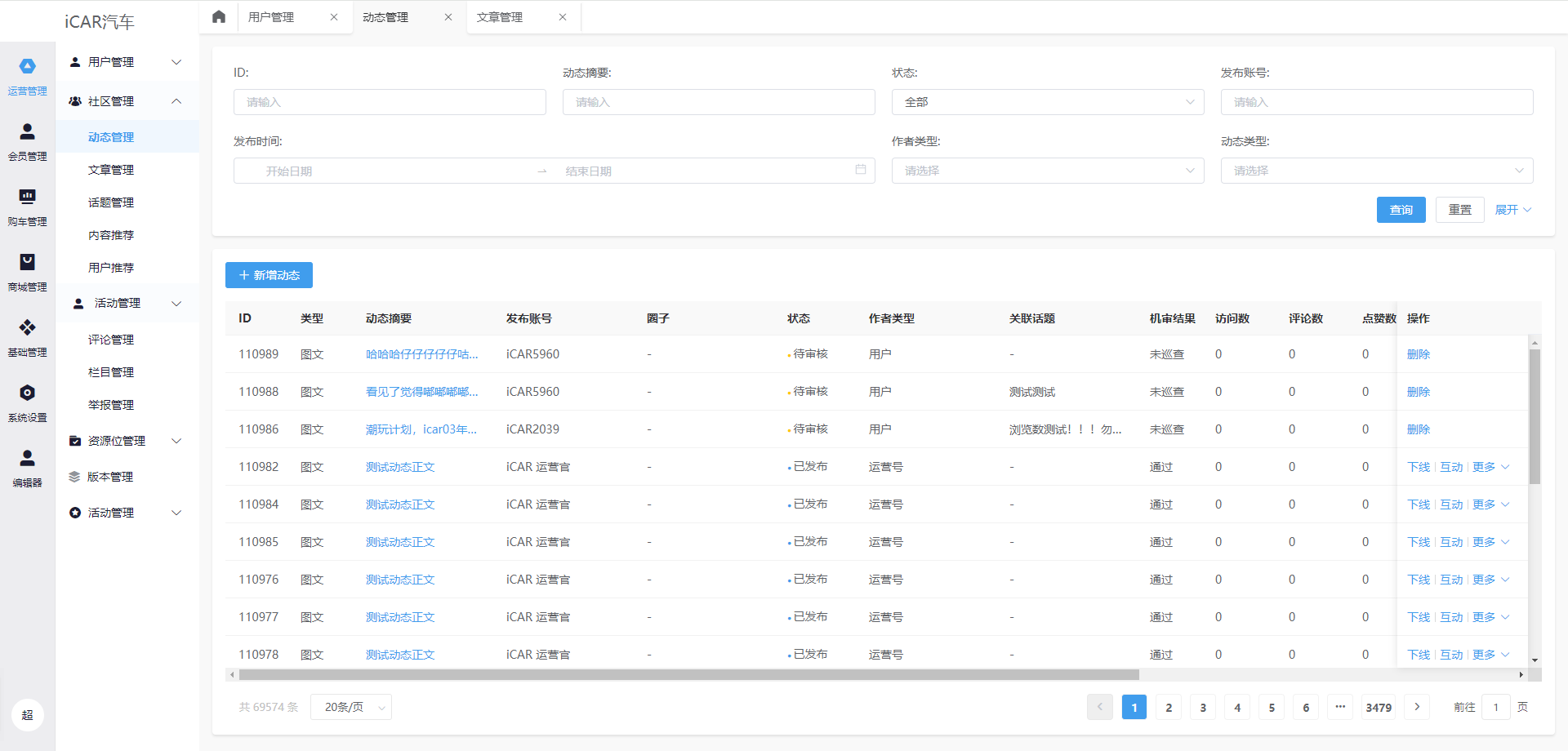Click the 查询 search button
This screenshot has height=751, width=1568.
point(1401,210)
